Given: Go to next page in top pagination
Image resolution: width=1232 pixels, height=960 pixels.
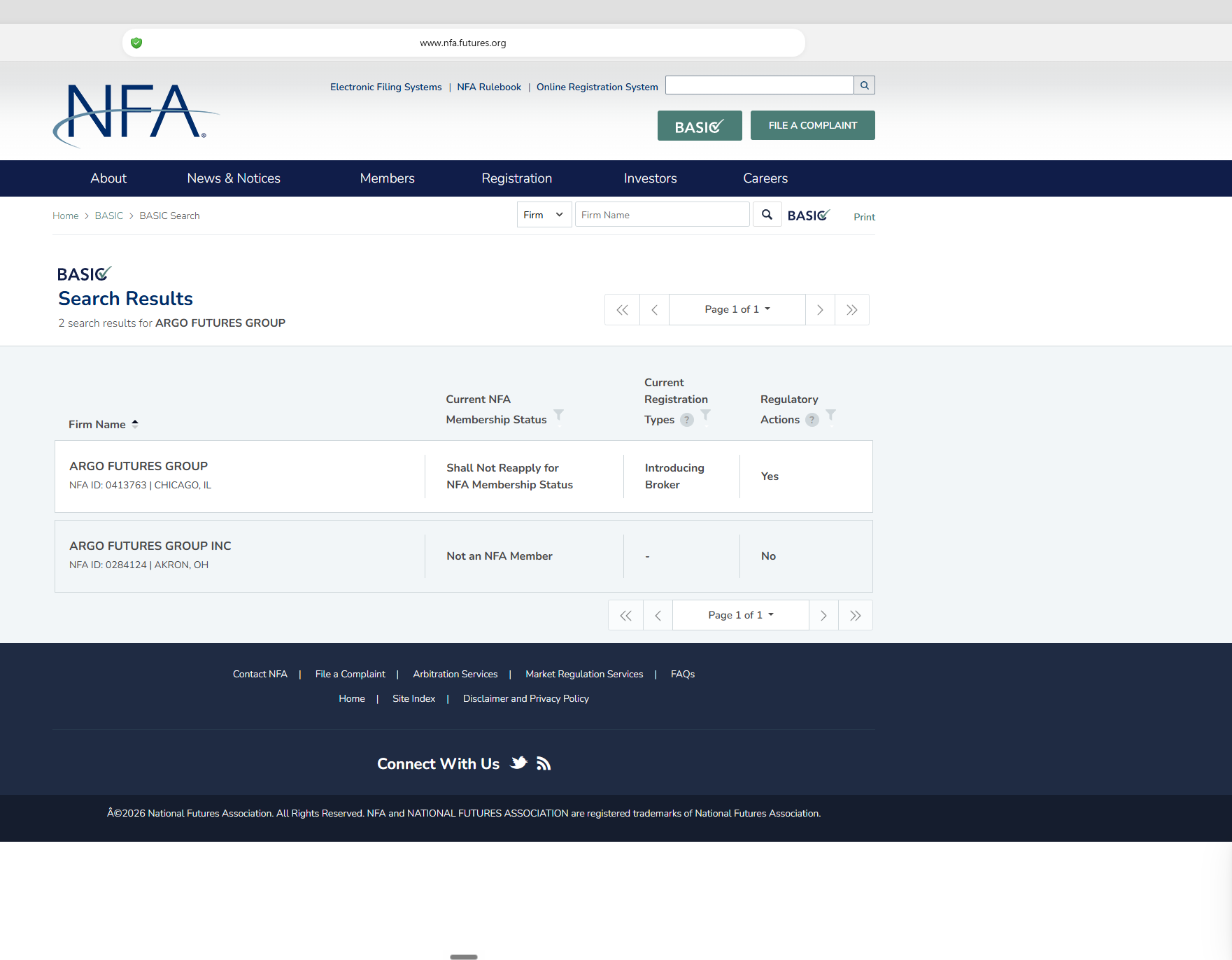Looking at the screenshot, I should pos(820,310).
